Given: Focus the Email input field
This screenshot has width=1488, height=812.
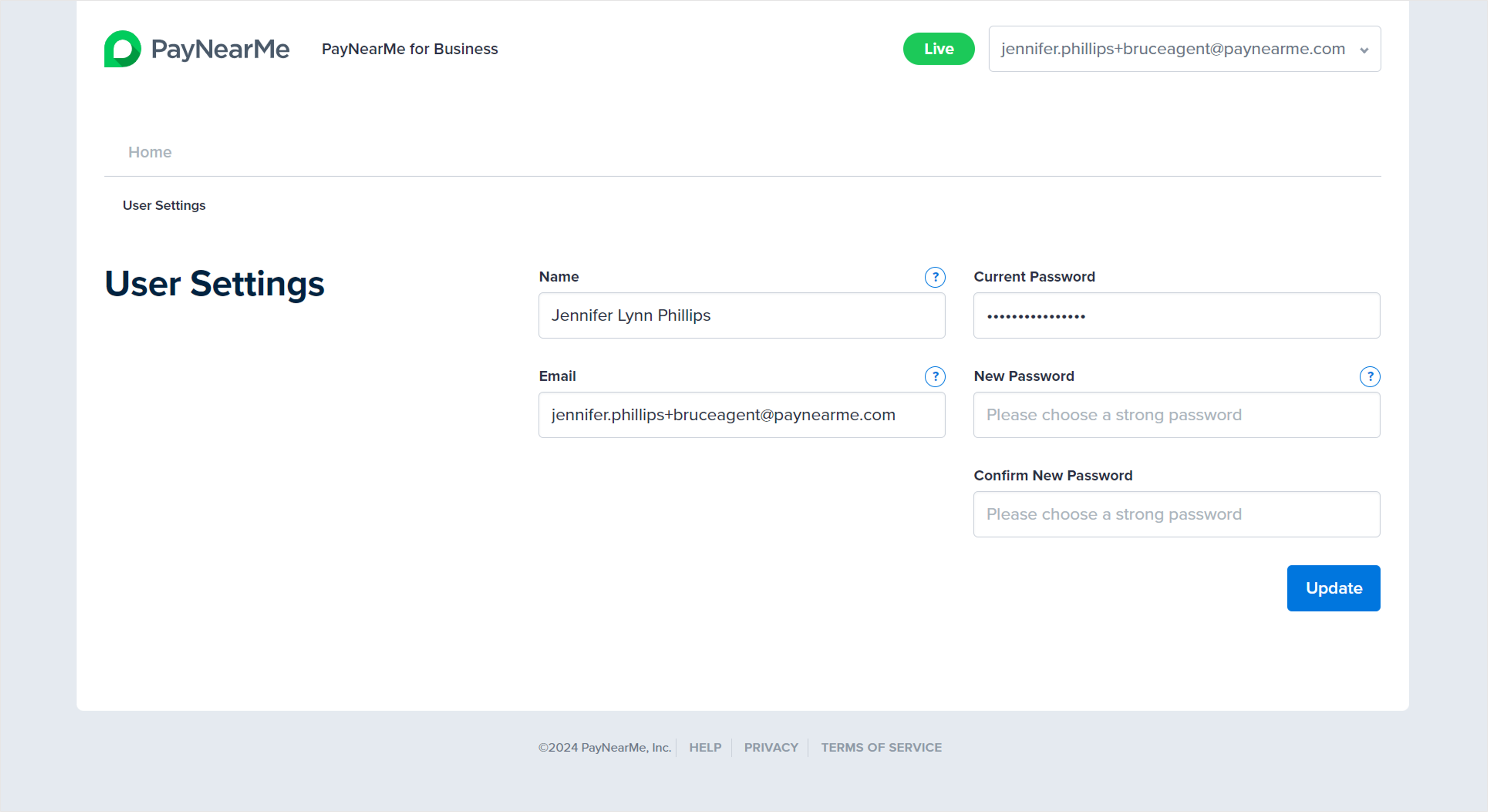Looking at the screenshot, I should (x=741, y=415).
